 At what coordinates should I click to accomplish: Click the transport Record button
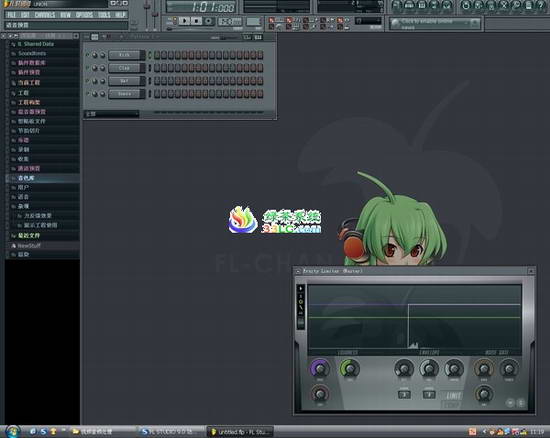208,21
